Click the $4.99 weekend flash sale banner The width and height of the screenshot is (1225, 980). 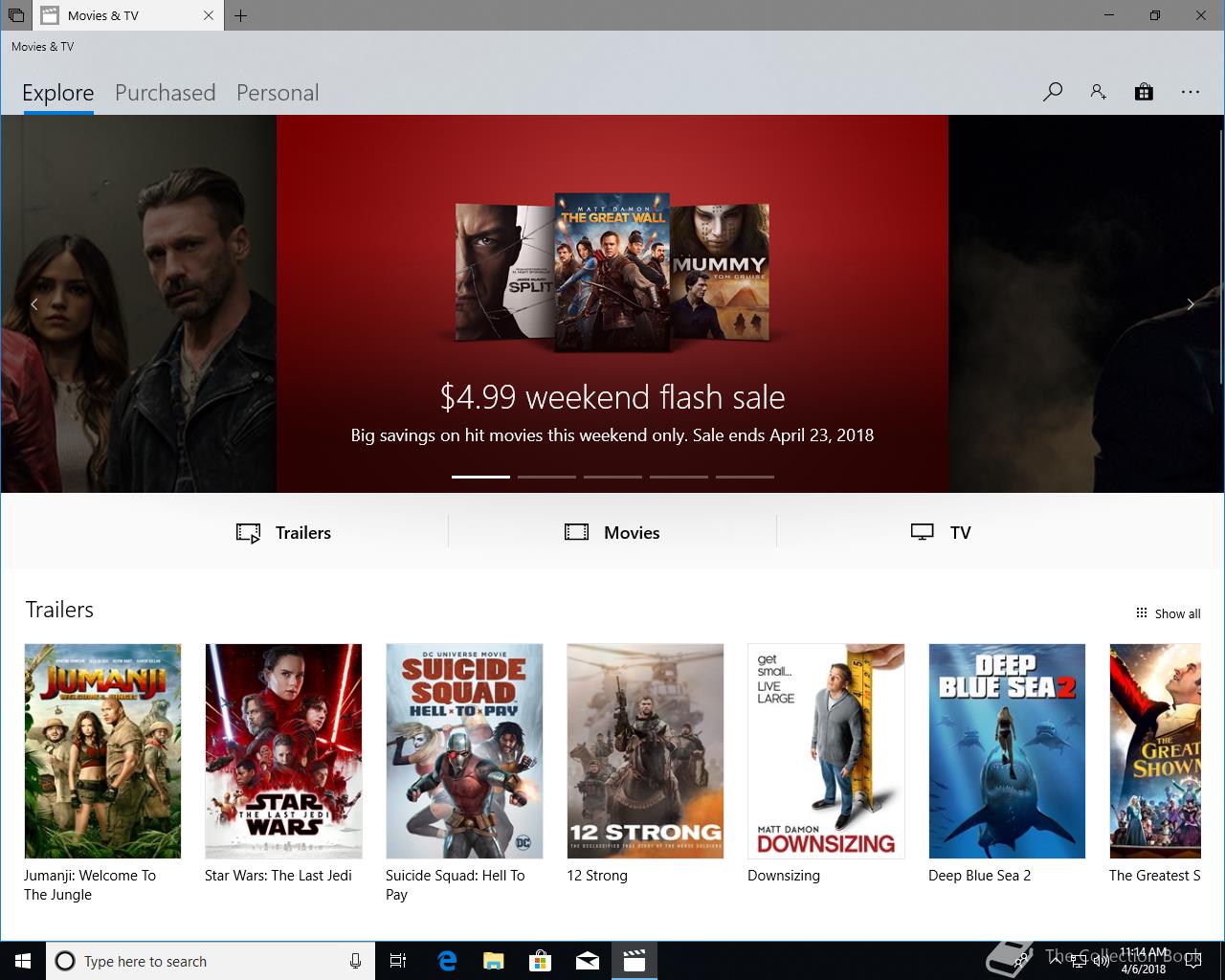click(612, 303)
